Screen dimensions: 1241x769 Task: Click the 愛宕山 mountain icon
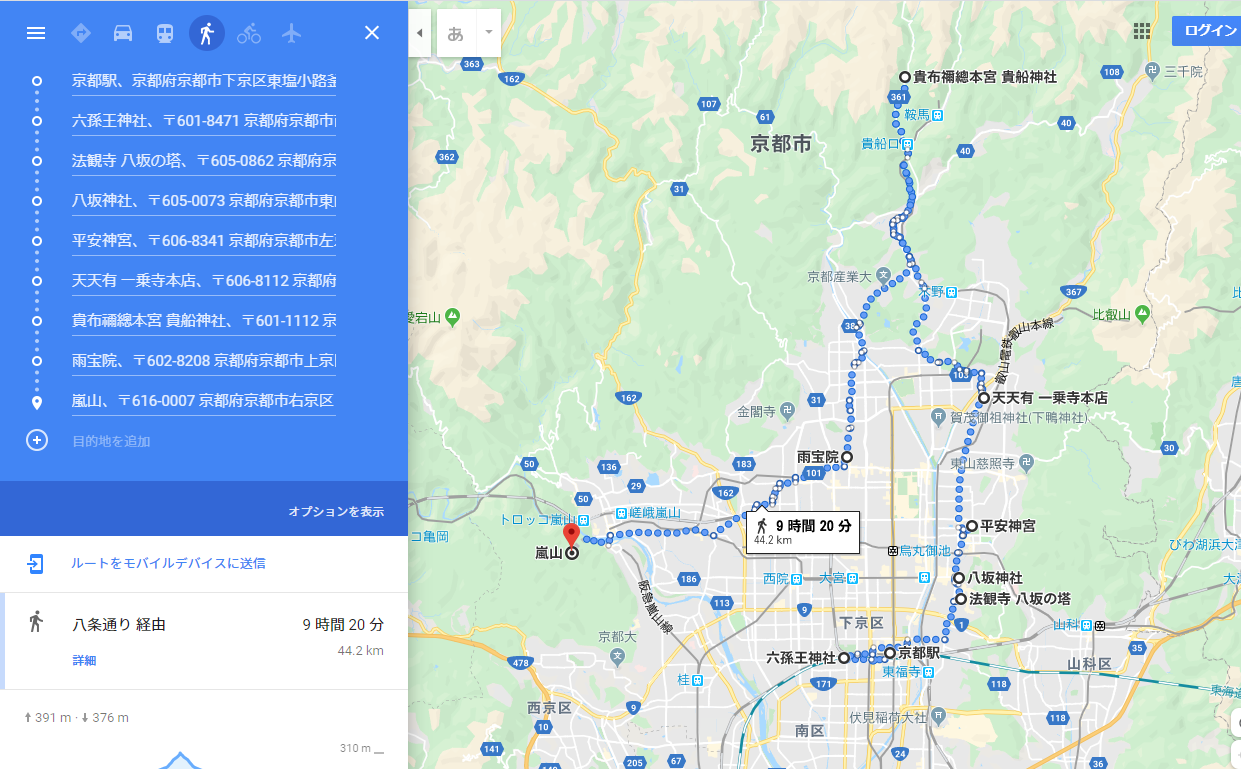[453, 317]
